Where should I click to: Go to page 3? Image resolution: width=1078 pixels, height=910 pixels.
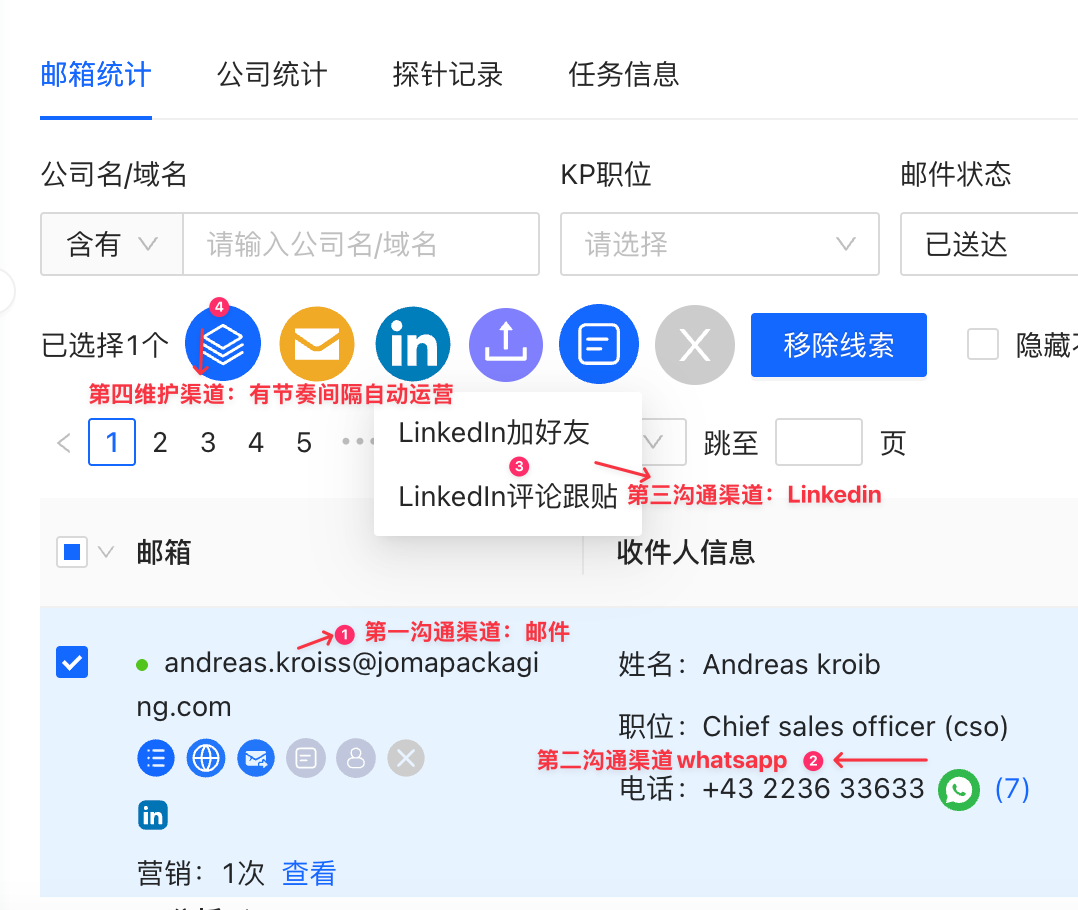[x=208, y=442]
